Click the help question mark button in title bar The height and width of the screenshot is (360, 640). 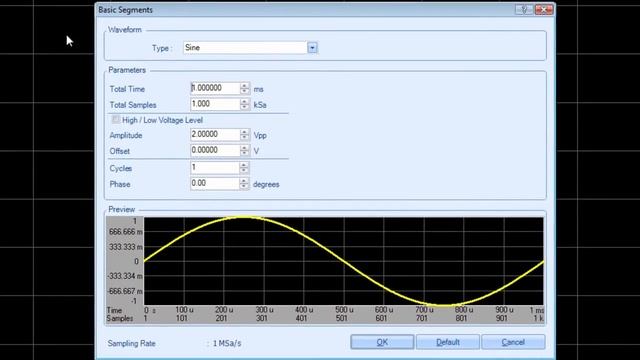(524, 9)
